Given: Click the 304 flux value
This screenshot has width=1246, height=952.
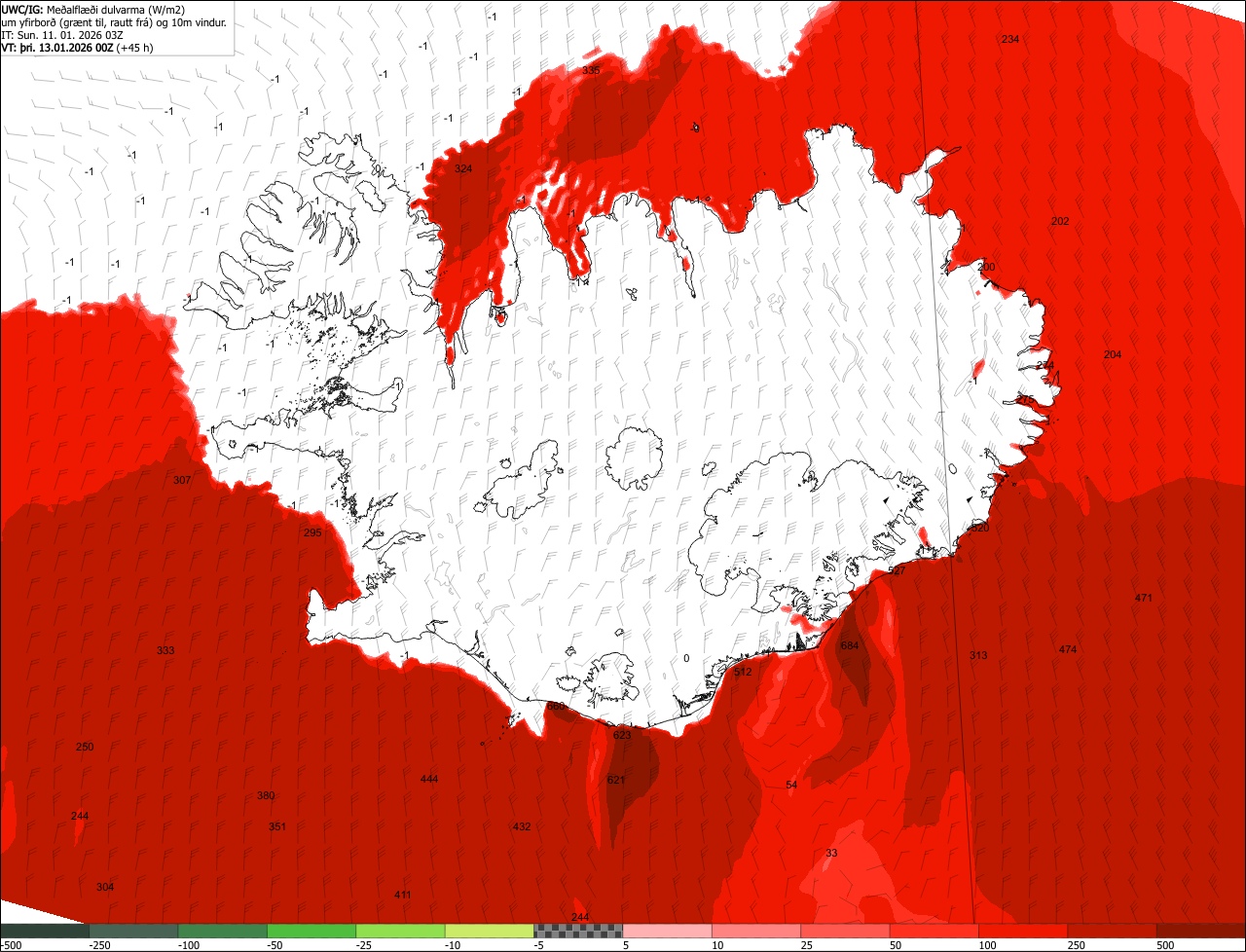Looking at the screenshot, I should [105, 888].
